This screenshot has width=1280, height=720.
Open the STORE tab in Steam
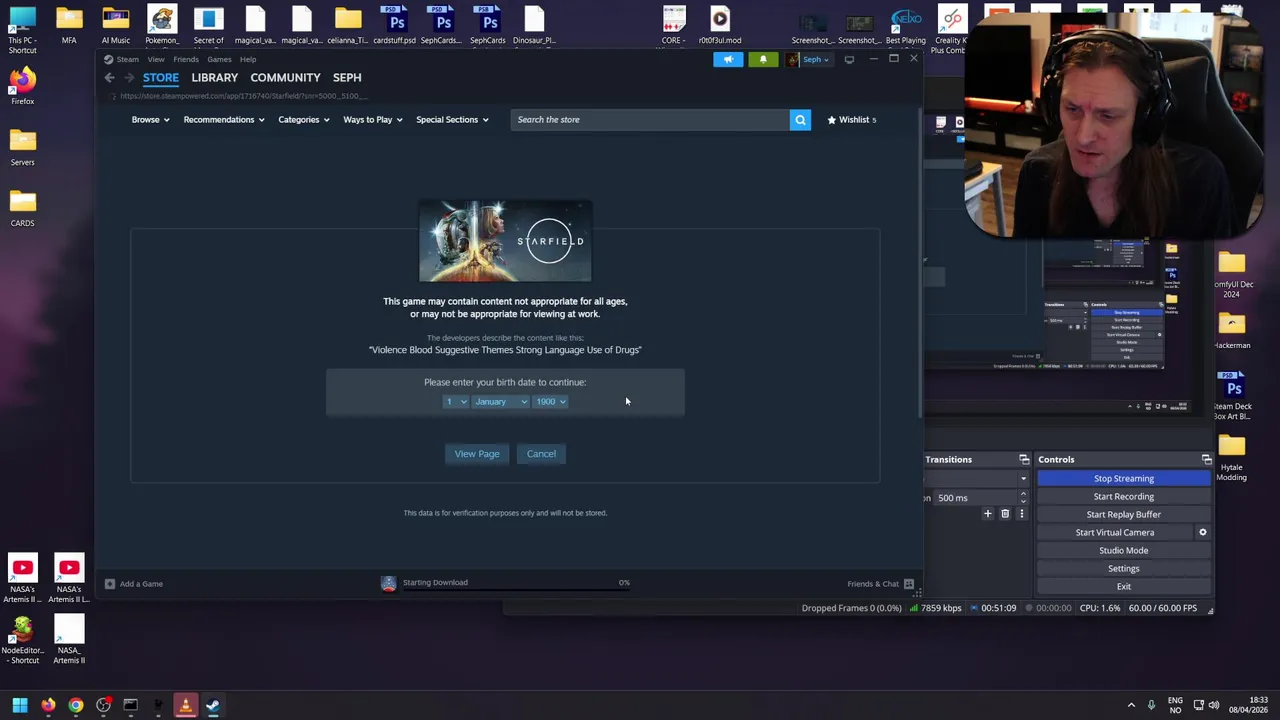[x=161, y=78]
